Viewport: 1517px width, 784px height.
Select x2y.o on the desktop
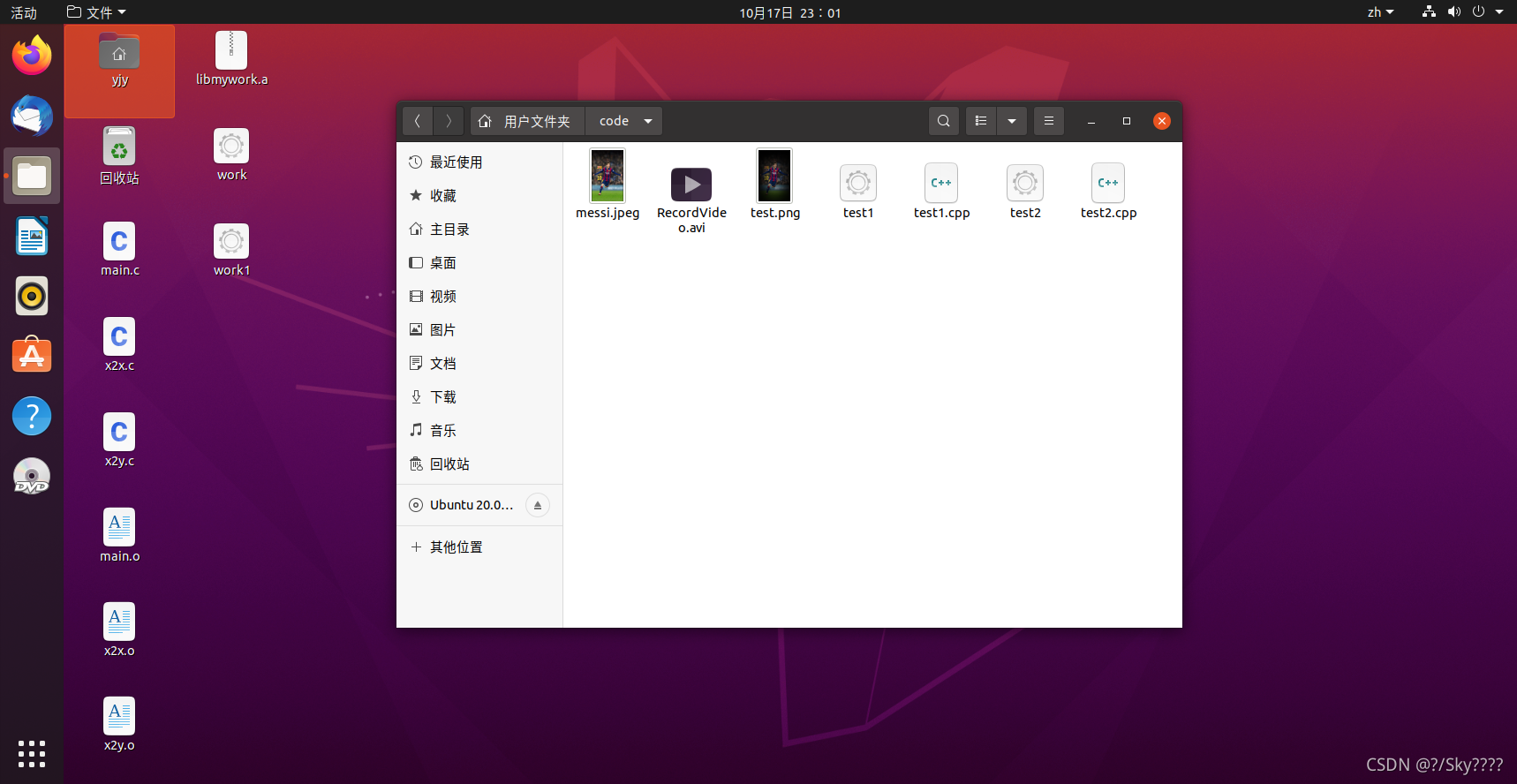tap(119, 725)
